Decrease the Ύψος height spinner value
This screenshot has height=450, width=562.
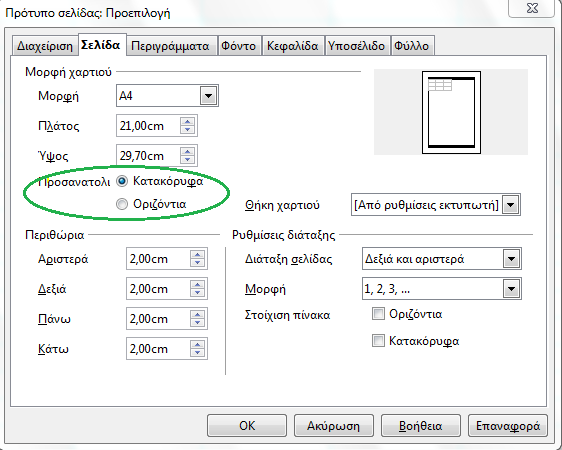tap(187, 160)
